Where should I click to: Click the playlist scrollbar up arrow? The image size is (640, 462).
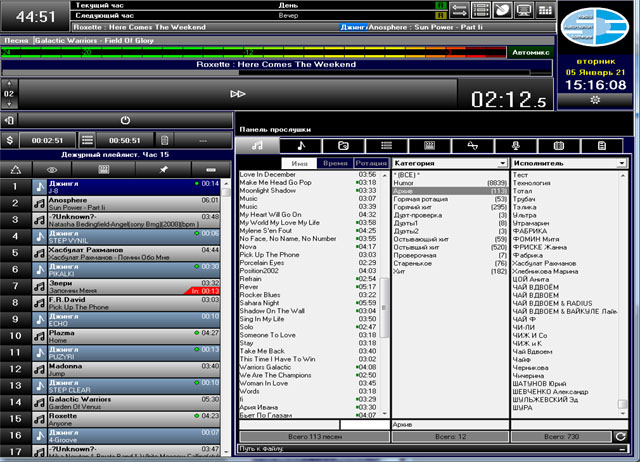[x=226, y=184]
